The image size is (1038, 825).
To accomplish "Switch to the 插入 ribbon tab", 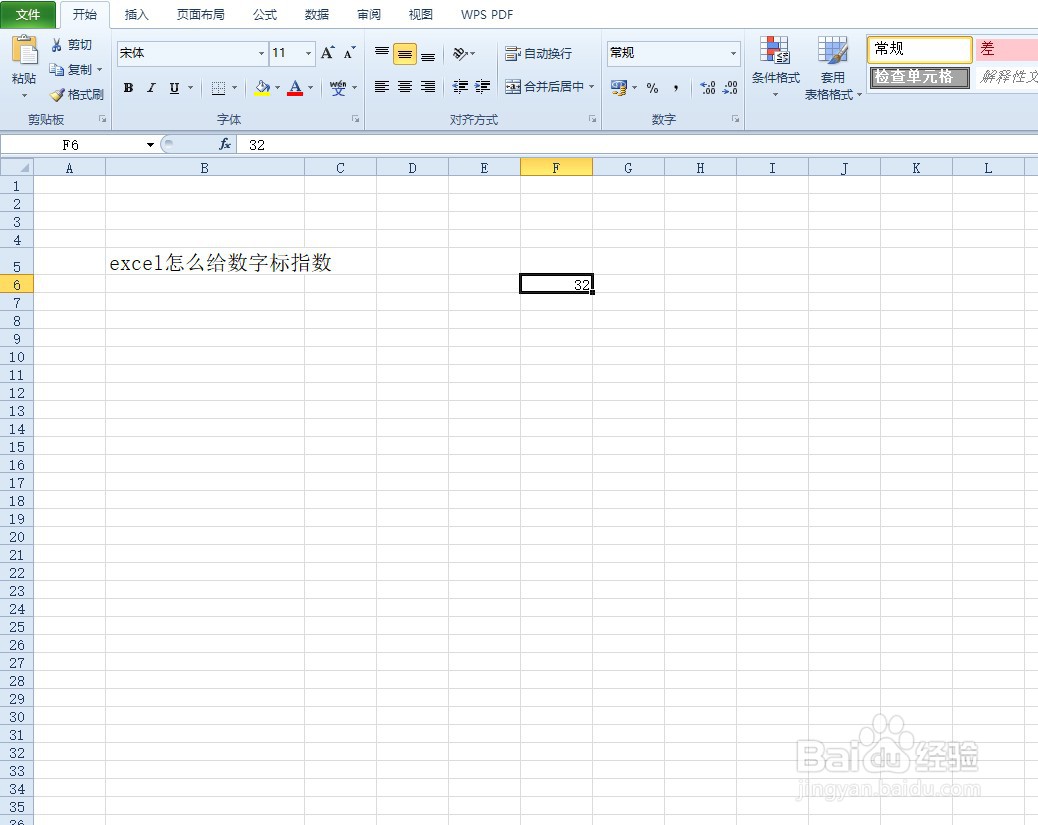I will [x=136, y=14].
